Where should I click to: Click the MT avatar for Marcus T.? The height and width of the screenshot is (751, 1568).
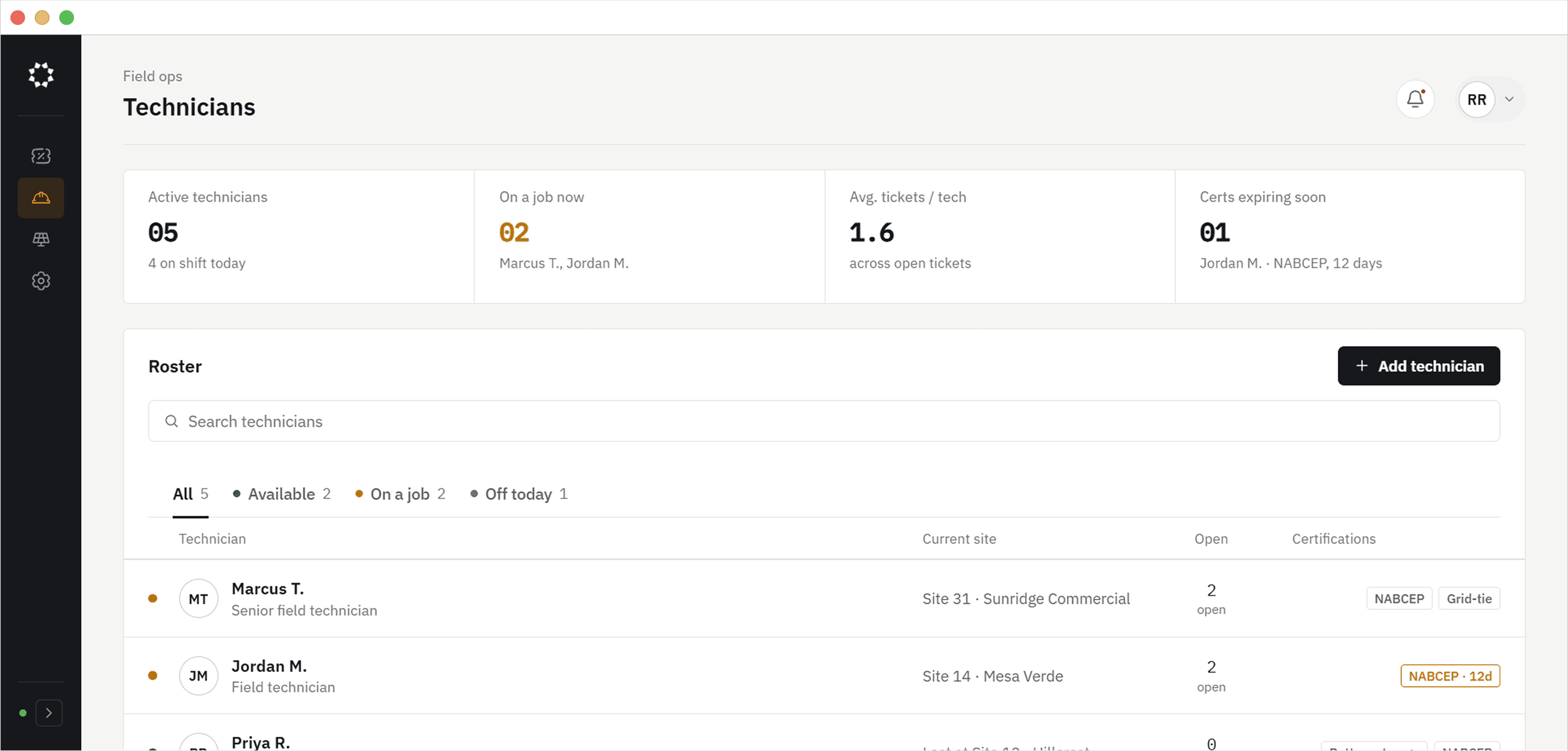click(x=199, y=599)
